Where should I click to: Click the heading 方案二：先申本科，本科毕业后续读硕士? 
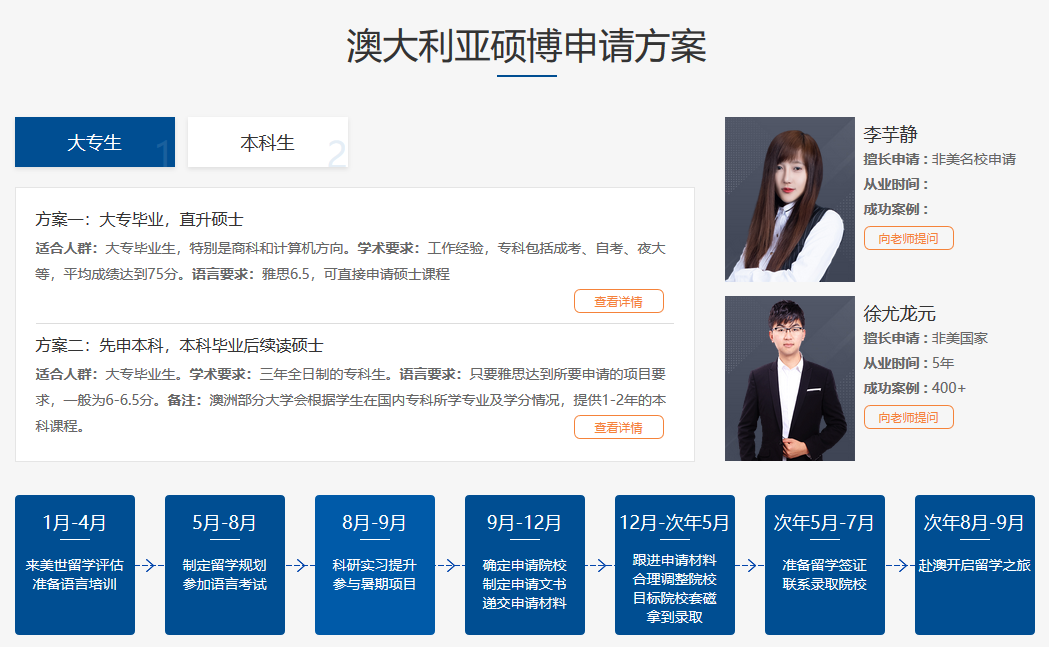click(x=179, y=345)
